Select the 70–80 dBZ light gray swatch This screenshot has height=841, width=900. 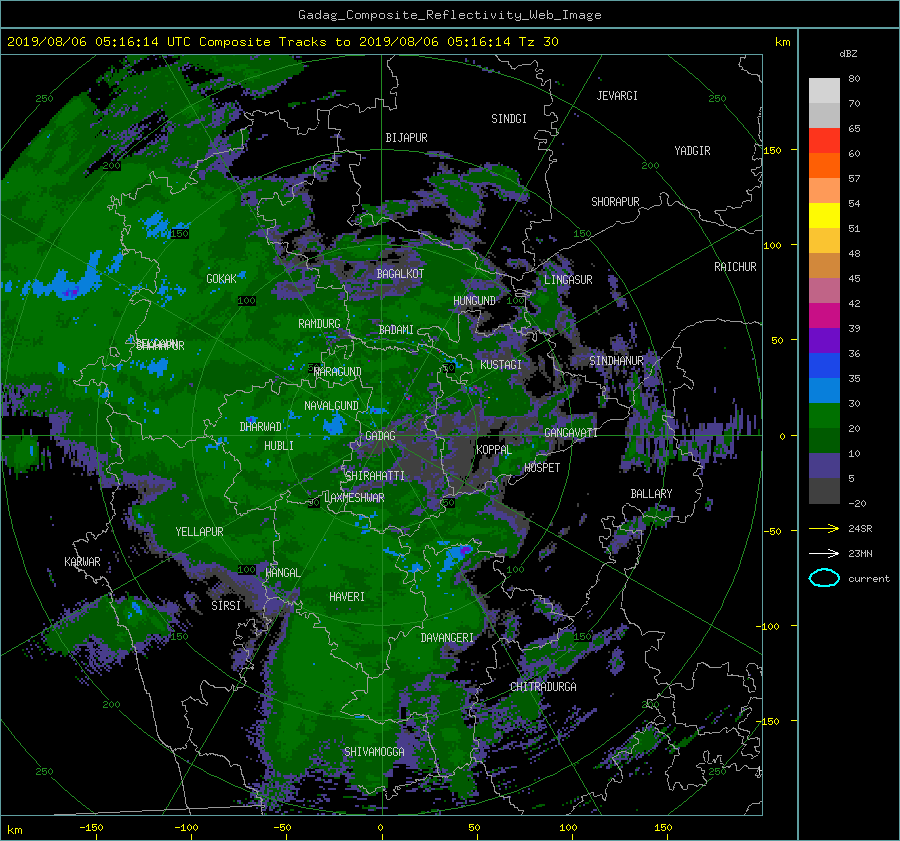824,90
